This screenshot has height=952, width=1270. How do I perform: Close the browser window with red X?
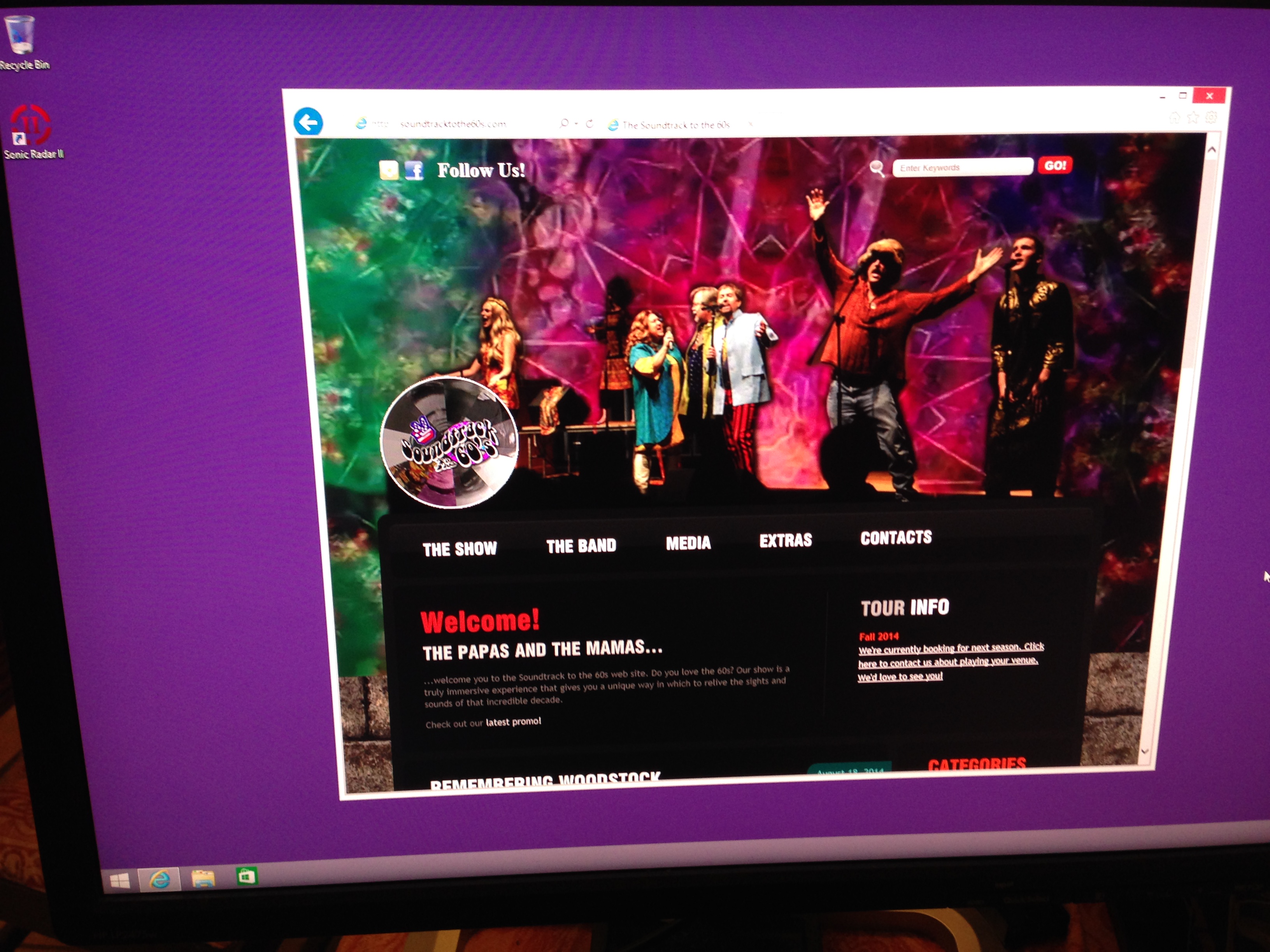(1210, 95)
